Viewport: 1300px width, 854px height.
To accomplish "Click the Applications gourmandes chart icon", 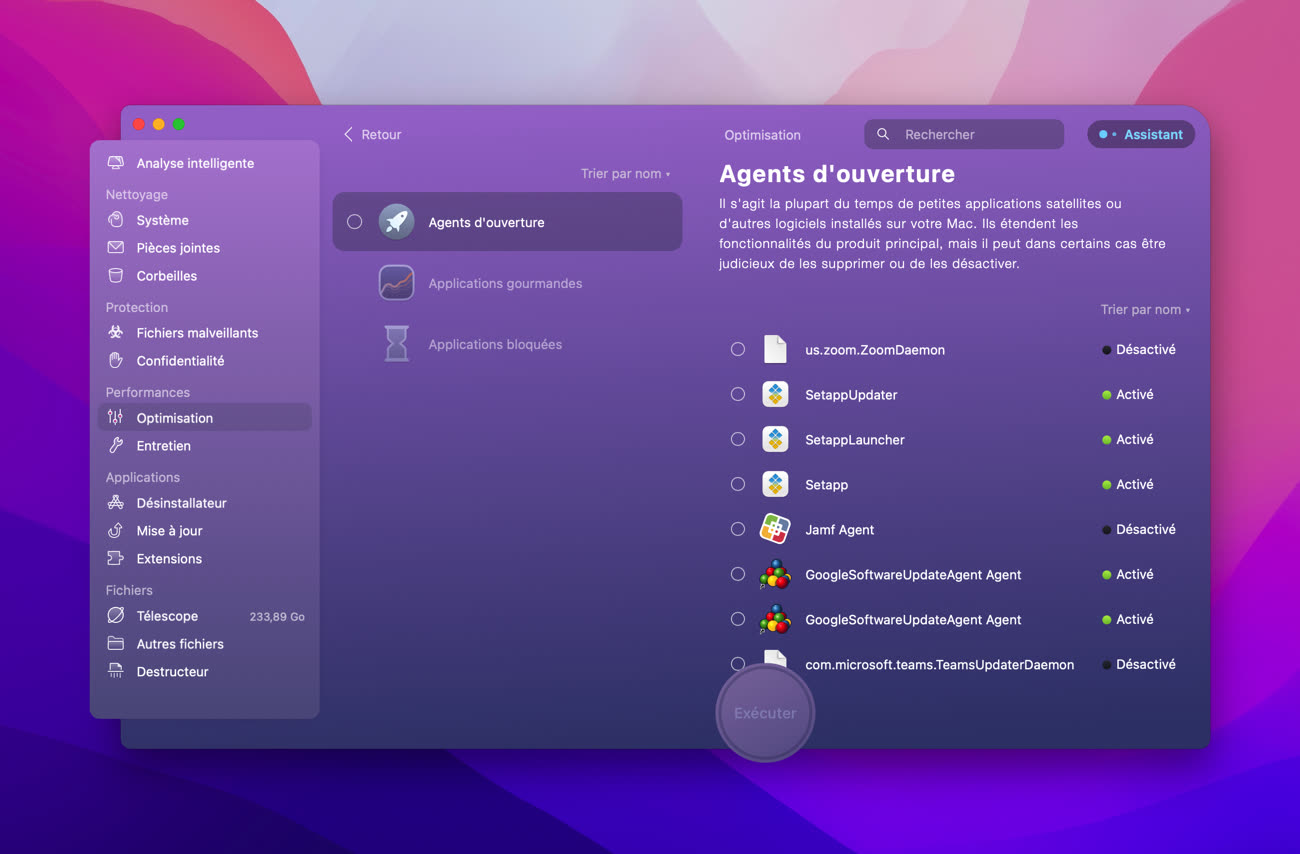I will tap(397, 283).
